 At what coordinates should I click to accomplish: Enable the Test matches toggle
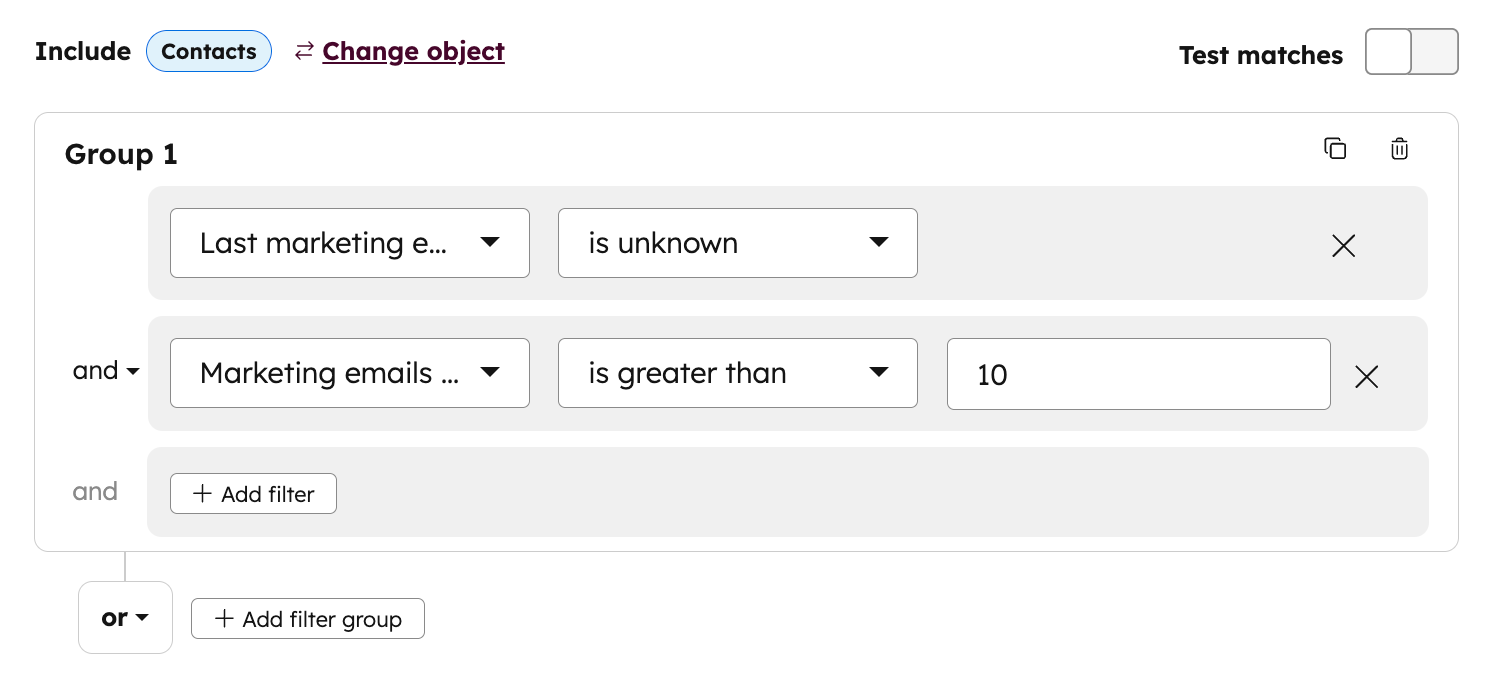pos(1412,52)
